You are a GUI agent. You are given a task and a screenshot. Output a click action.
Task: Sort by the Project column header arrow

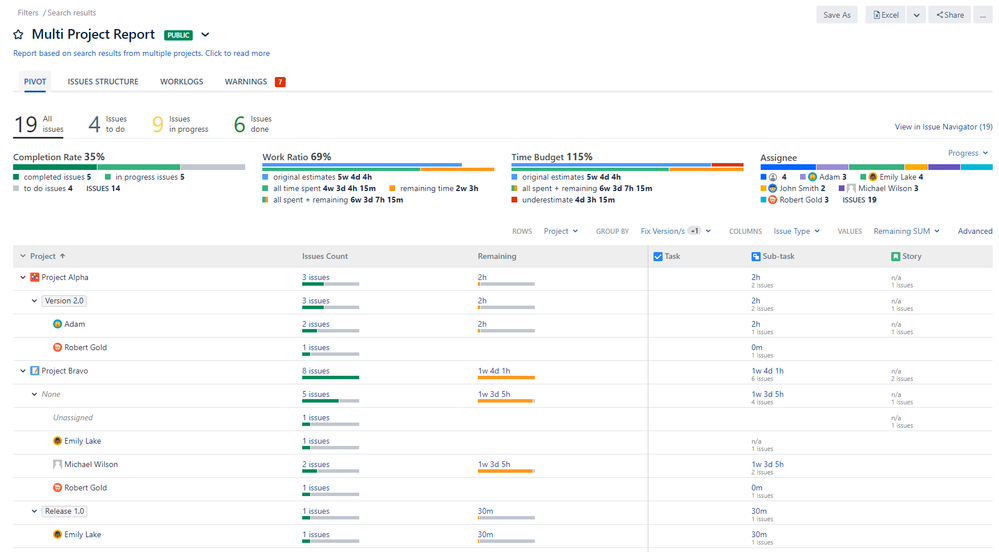pyautogui.click(x=62, y=256)
